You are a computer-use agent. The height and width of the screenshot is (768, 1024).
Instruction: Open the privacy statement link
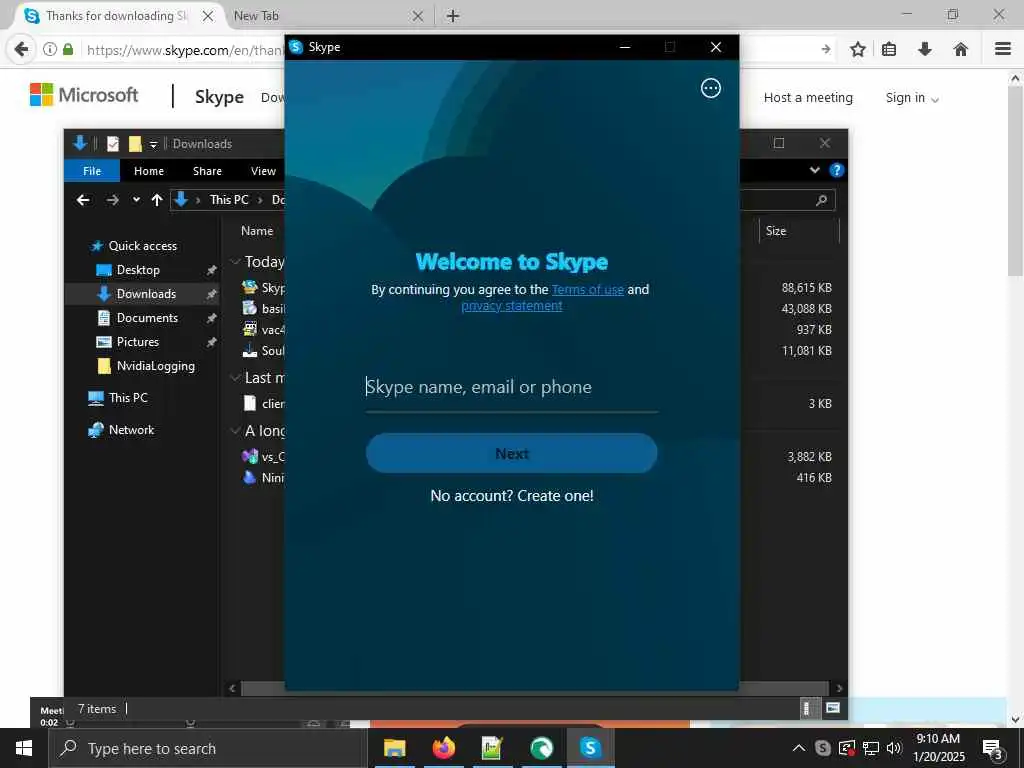[x=511, y=306]
